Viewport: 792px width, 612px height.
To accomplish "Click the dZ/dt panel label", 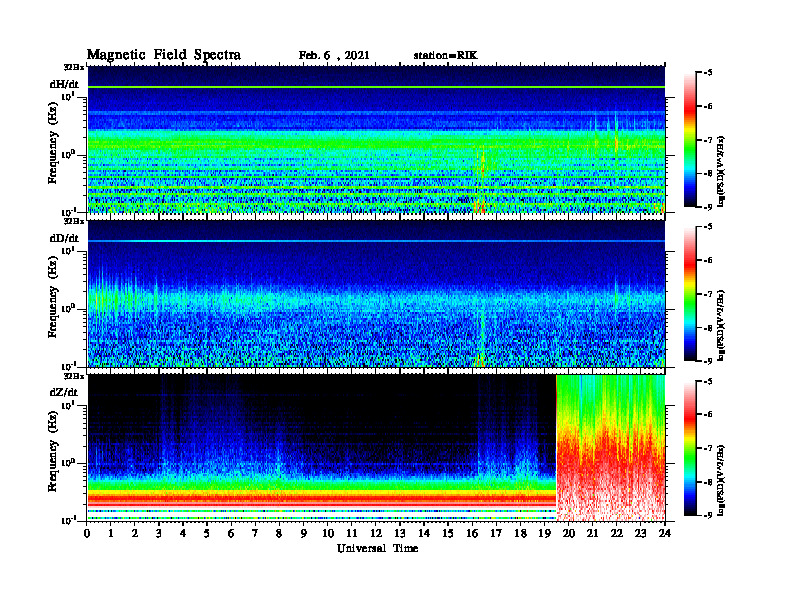I will click(64, 392).
